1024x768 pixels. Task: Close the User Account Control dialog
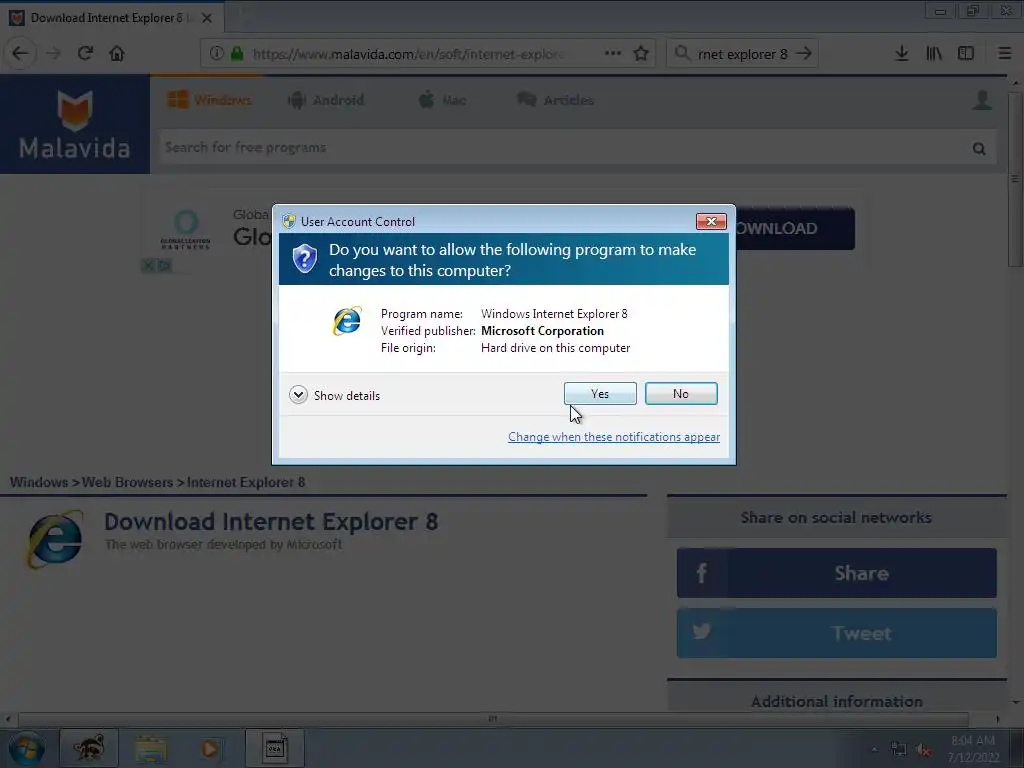pos(711,221)
